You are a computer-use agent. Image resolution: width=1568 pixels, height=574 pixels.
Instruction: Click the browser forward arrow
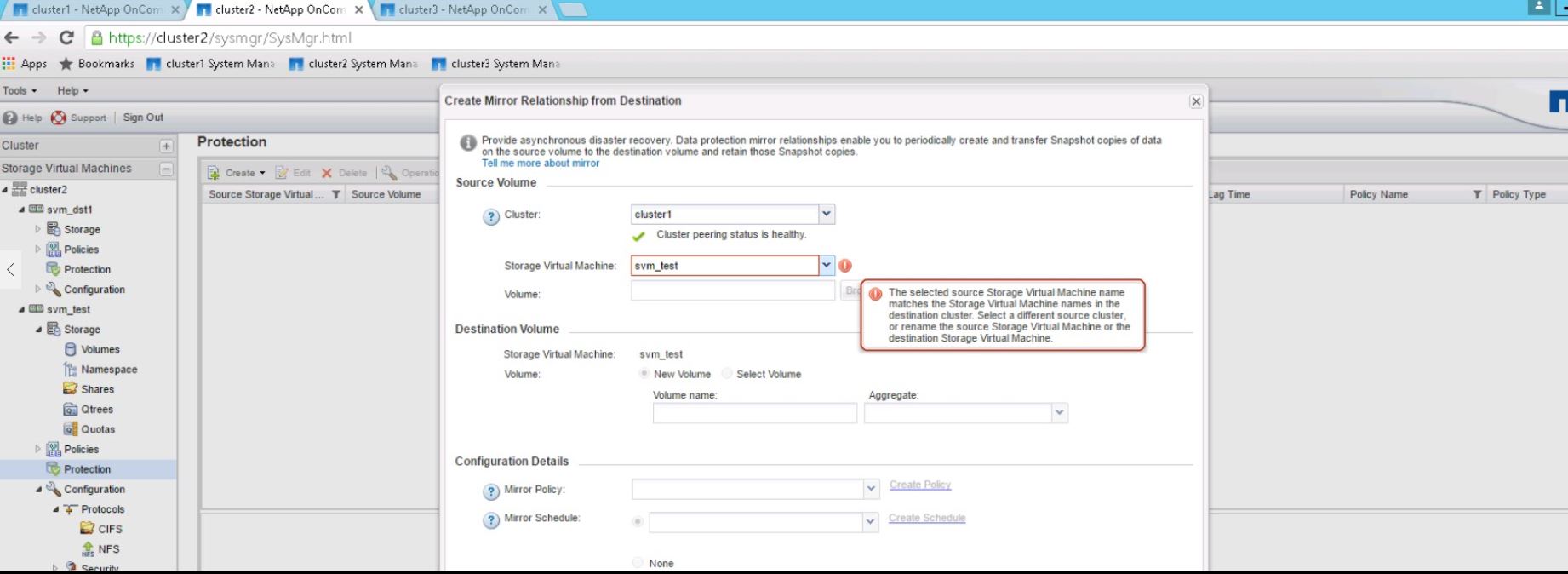coord(38,37)
